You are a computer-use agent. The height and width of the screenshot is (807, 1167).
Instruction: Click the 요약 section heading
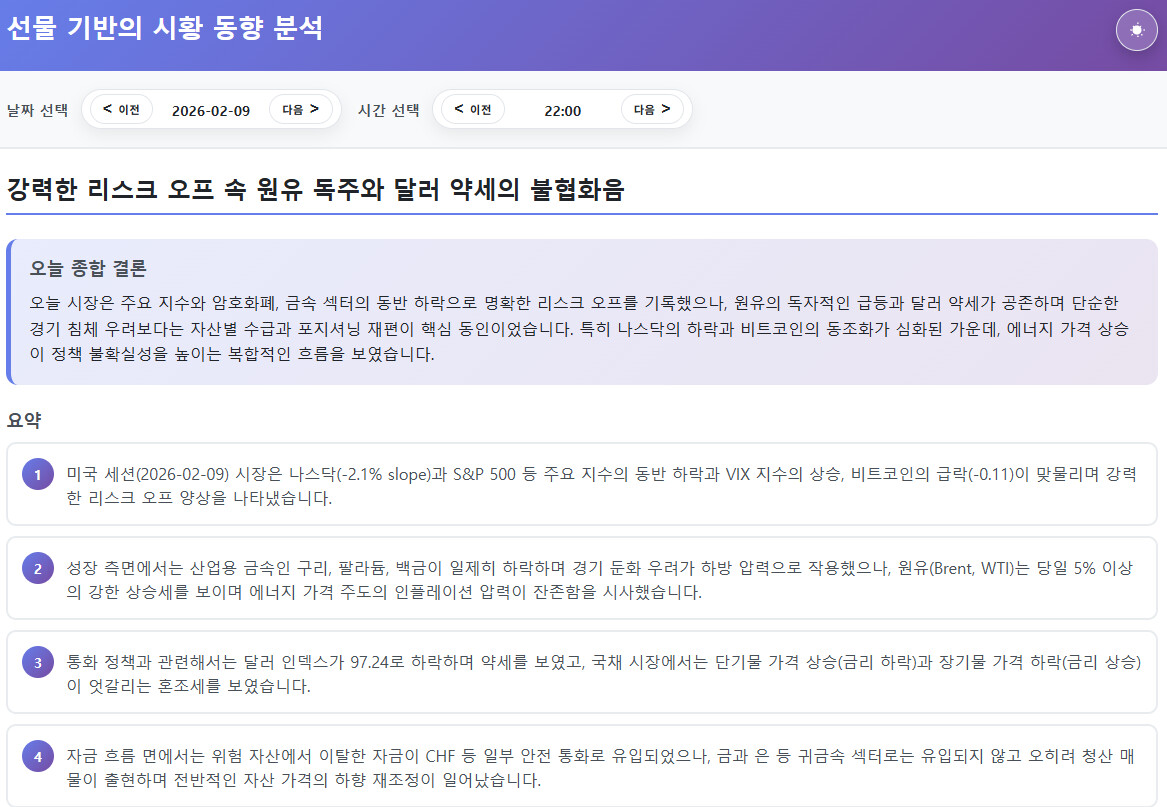point(24,420)
